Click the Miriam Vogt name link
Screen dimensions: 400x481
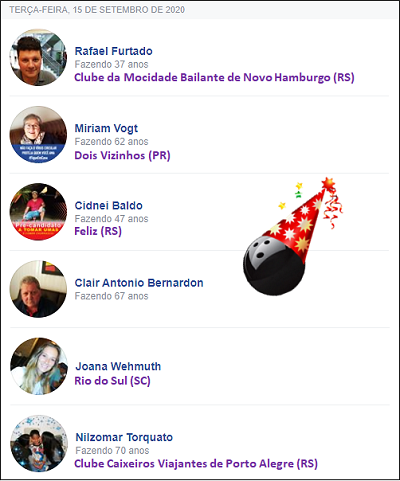pos(106,129)
